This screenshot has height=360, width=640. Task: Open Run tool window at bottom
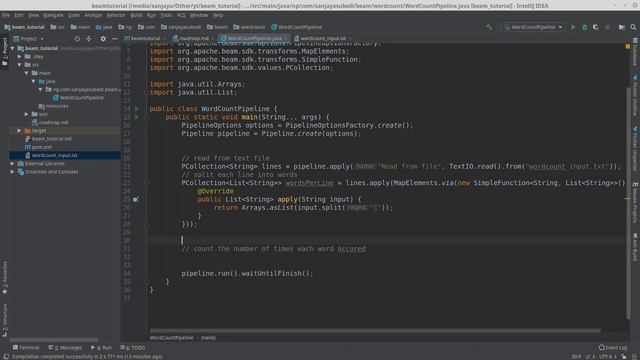tap(101, 347)
